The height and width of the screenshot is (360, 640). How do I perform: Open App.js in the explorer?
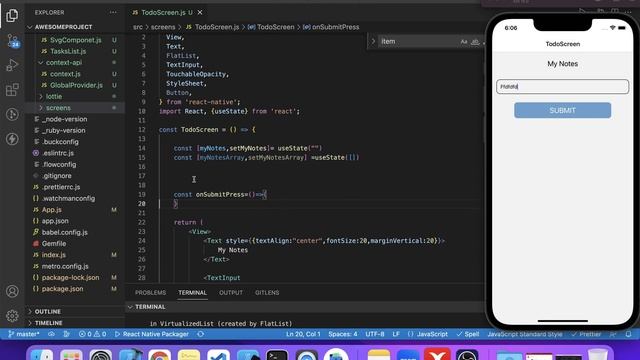coord(51,209)
